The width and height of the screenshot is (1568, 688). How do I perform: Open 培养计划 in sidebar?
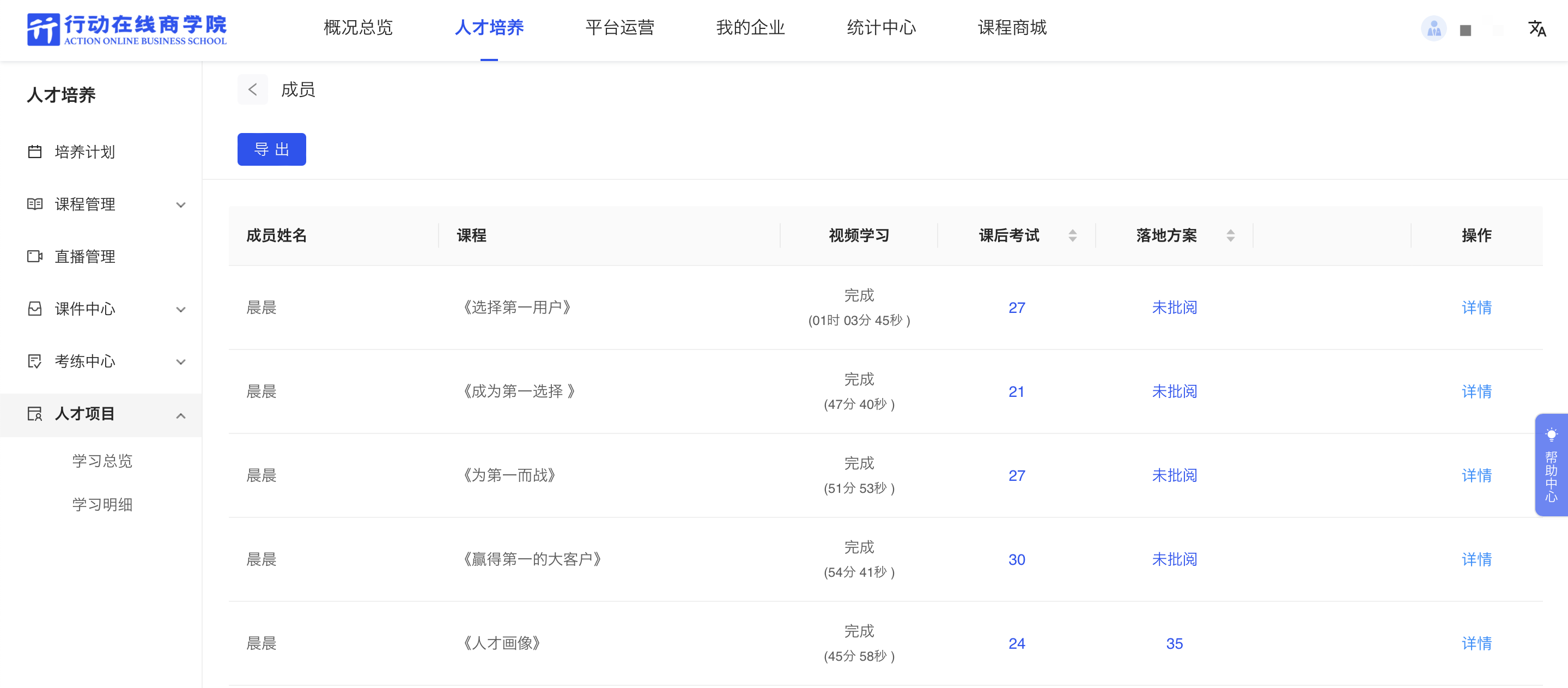[x=100, y=151]
